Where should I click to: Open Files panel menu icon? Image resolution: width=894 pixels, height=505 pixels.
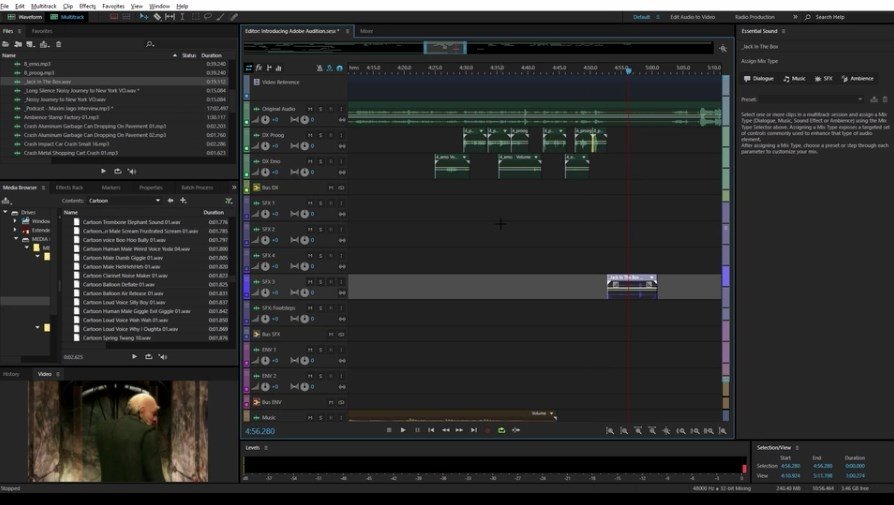point(19,31)
